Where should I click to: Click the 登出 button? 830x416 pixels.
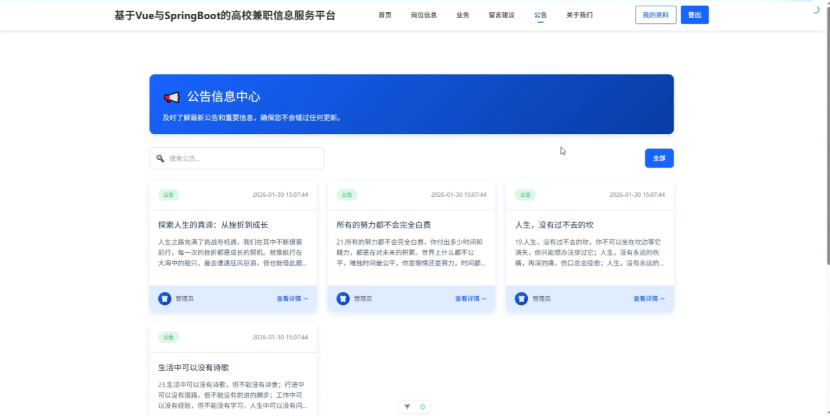[694, 15]
